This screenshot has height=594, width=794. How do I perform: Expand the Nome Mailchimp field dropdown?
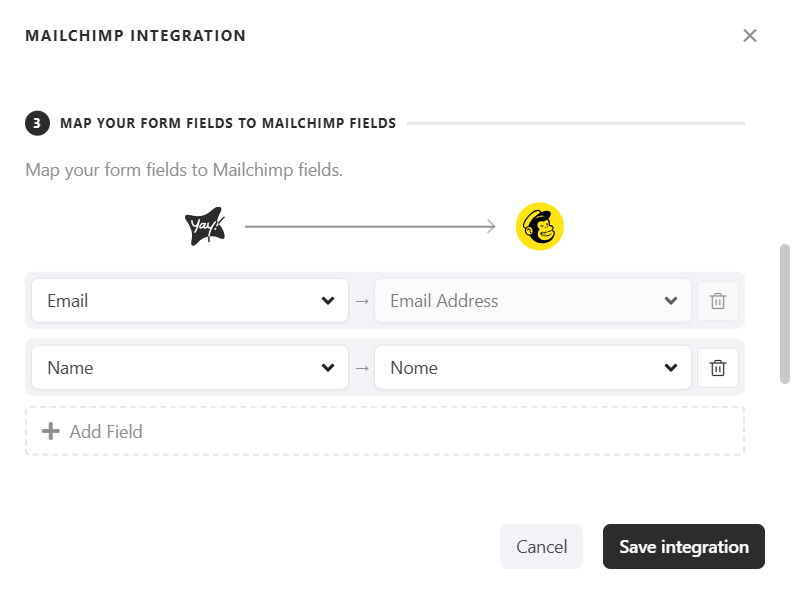pos(532,368)
